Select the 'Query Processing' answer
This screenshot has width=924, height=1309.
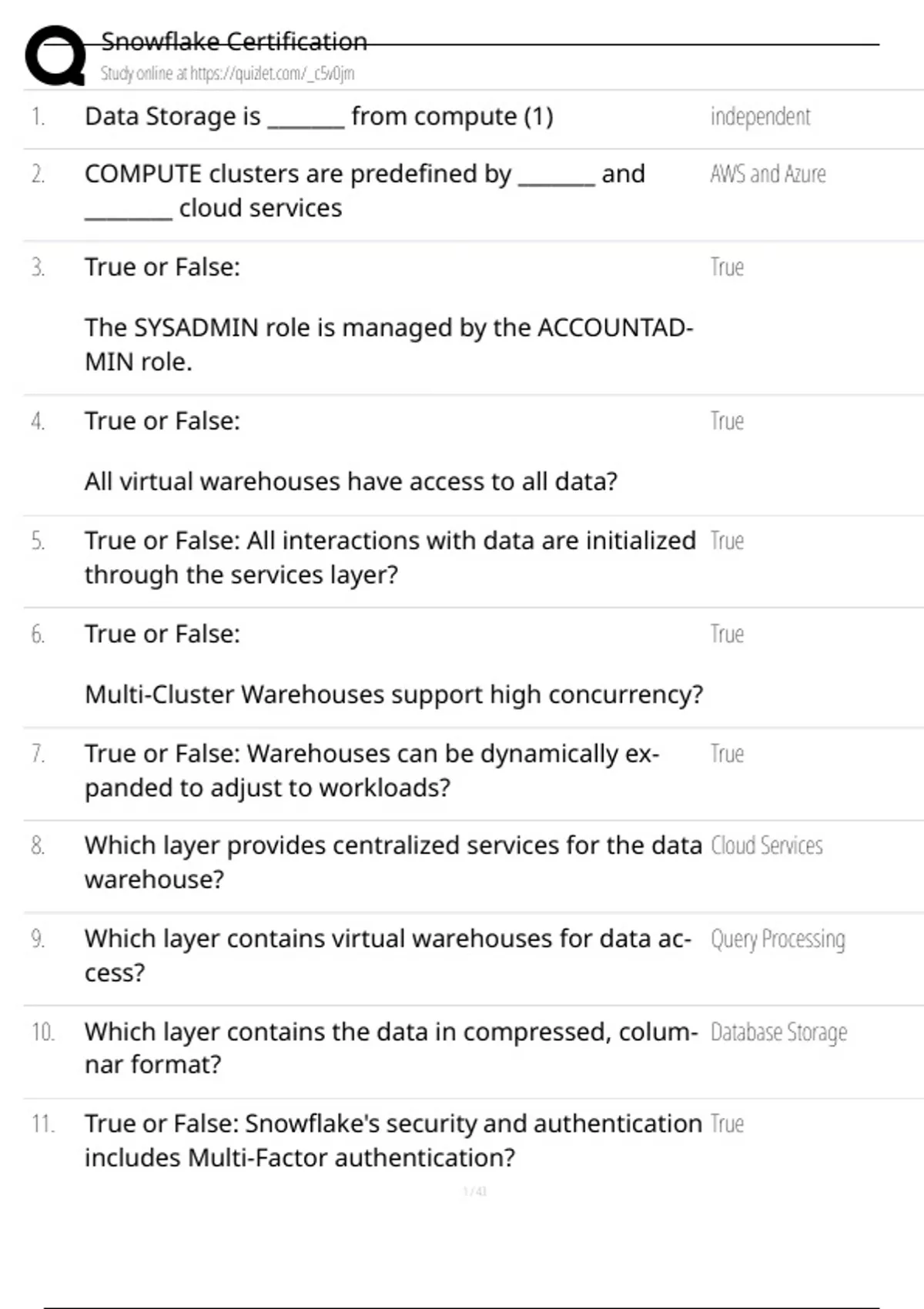point(778,939)
